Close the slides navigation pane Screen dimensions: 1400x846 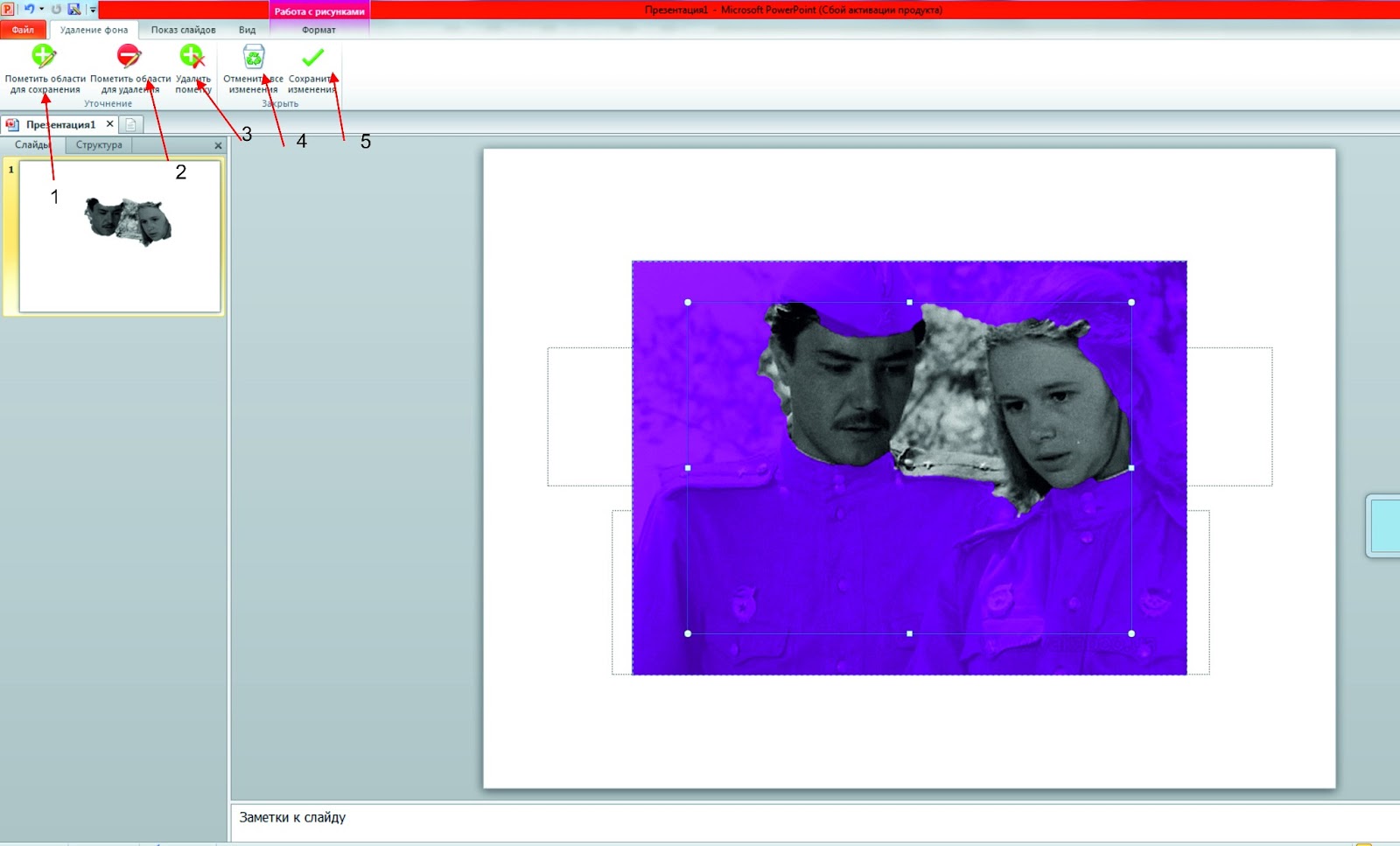click(x=218, y=145)
